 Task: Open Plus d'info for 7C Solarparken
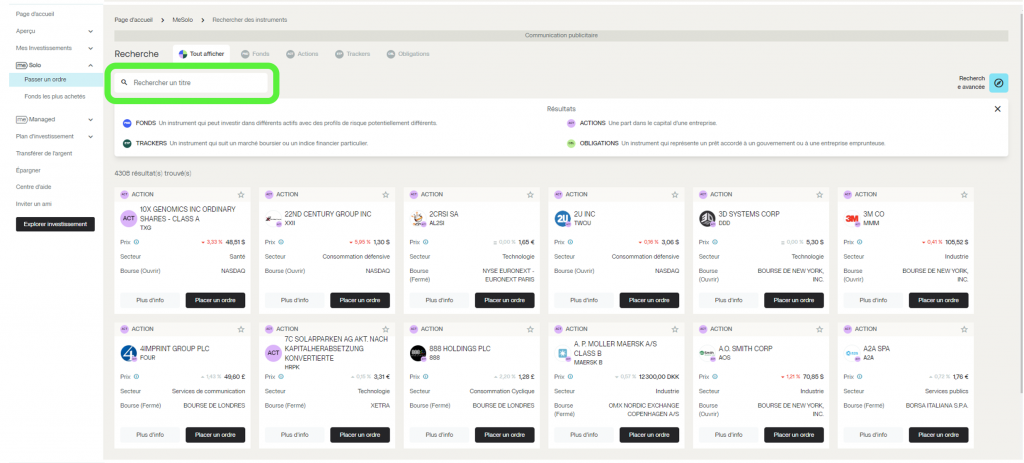[x=295, y=435]
